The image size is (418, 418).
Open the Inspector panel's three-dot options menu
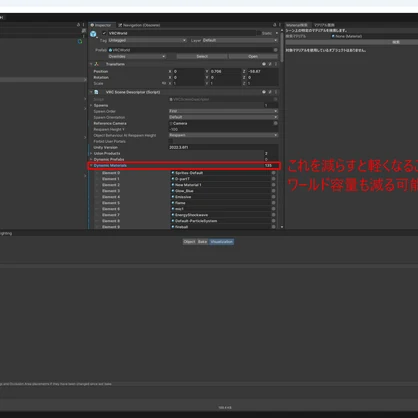tap(280, 25)
